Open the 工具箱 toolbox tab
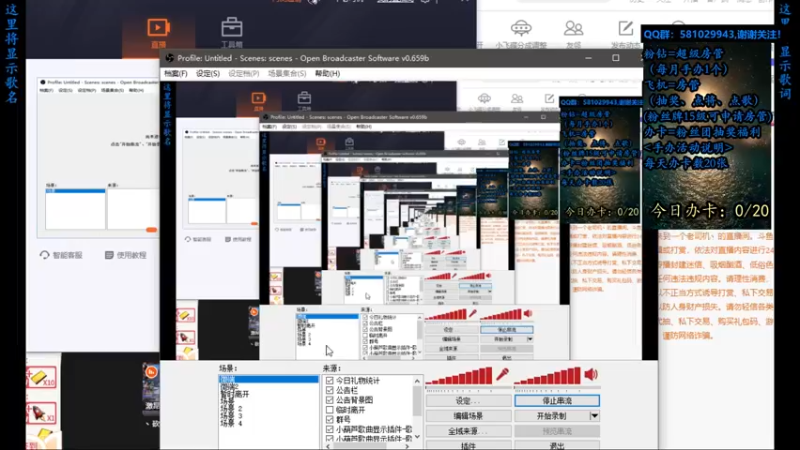 coord(232,33)
